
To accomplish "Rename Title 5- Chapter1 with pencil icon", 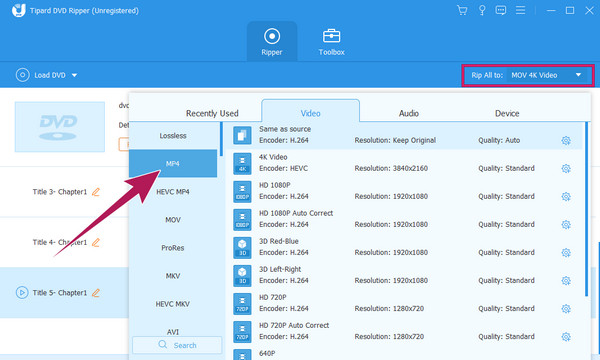I will pos(96,293).
